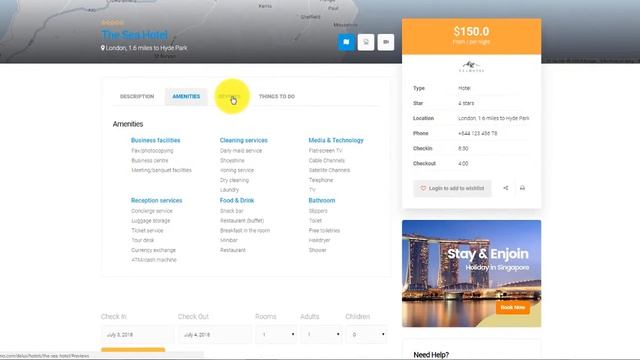
Task: Click the Currency exchange amenity
Action: pyautogui.click(x=153, y=250)
